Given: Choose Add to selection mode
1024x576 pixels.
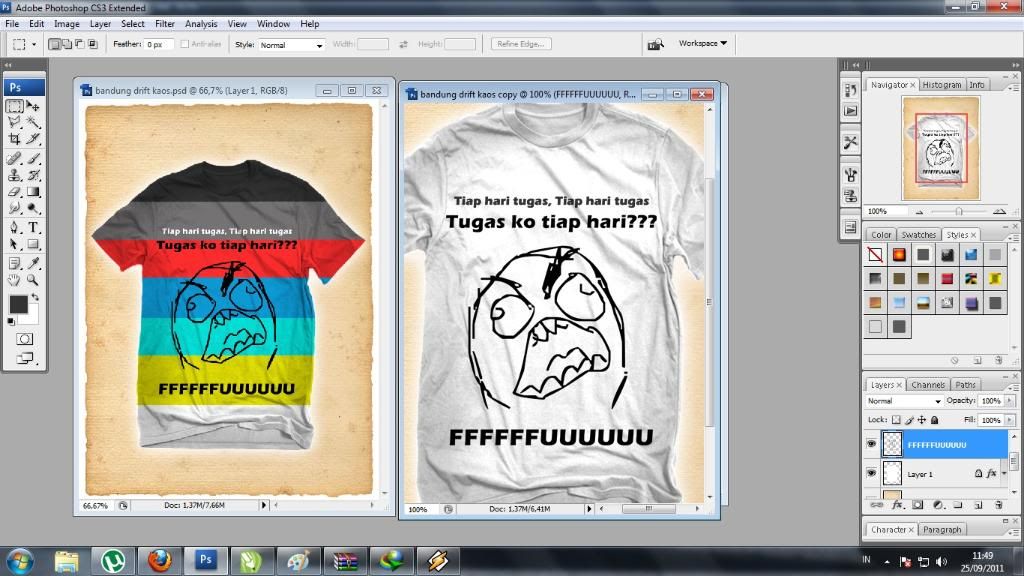Looking at the screenshot, I should pos(67,44).
